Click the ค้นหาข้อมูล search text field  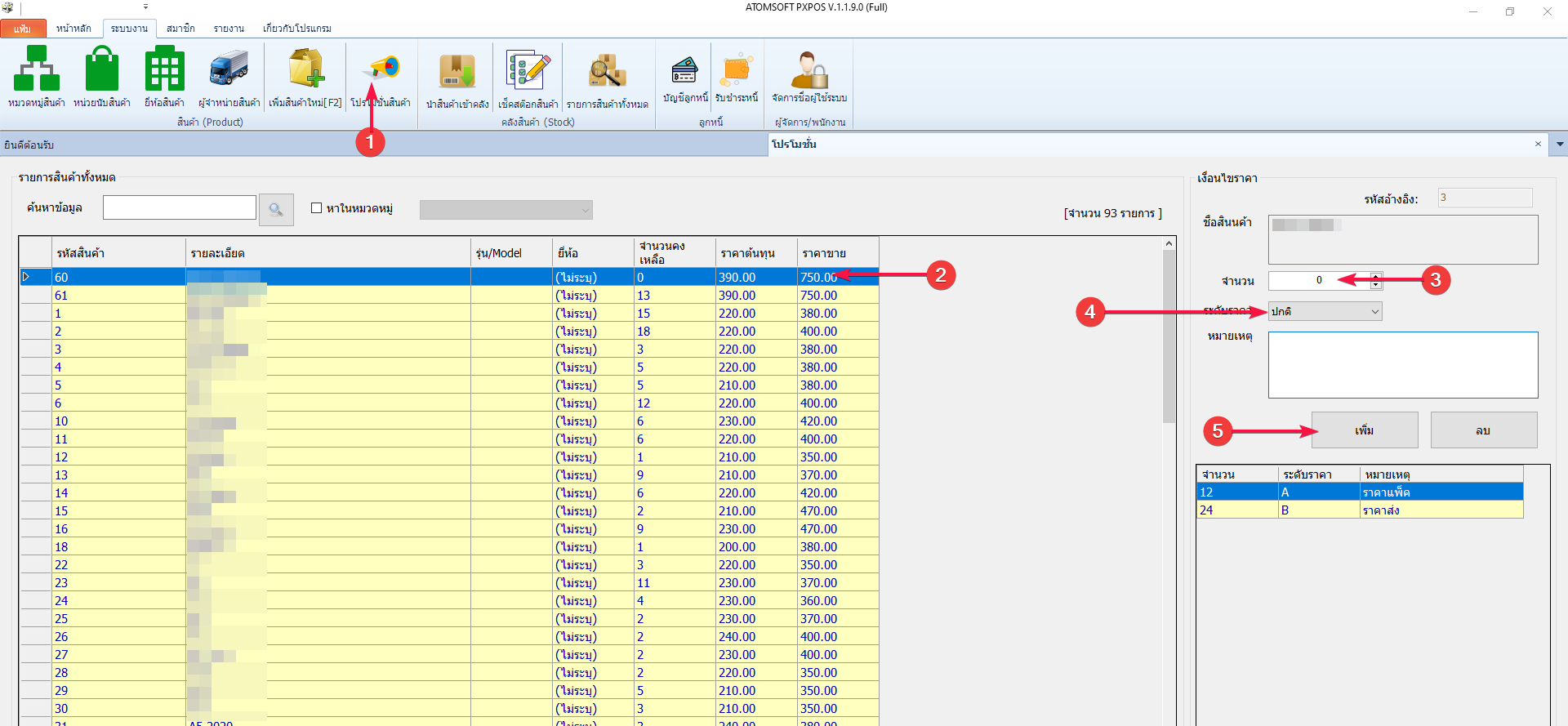coord(180,207)
